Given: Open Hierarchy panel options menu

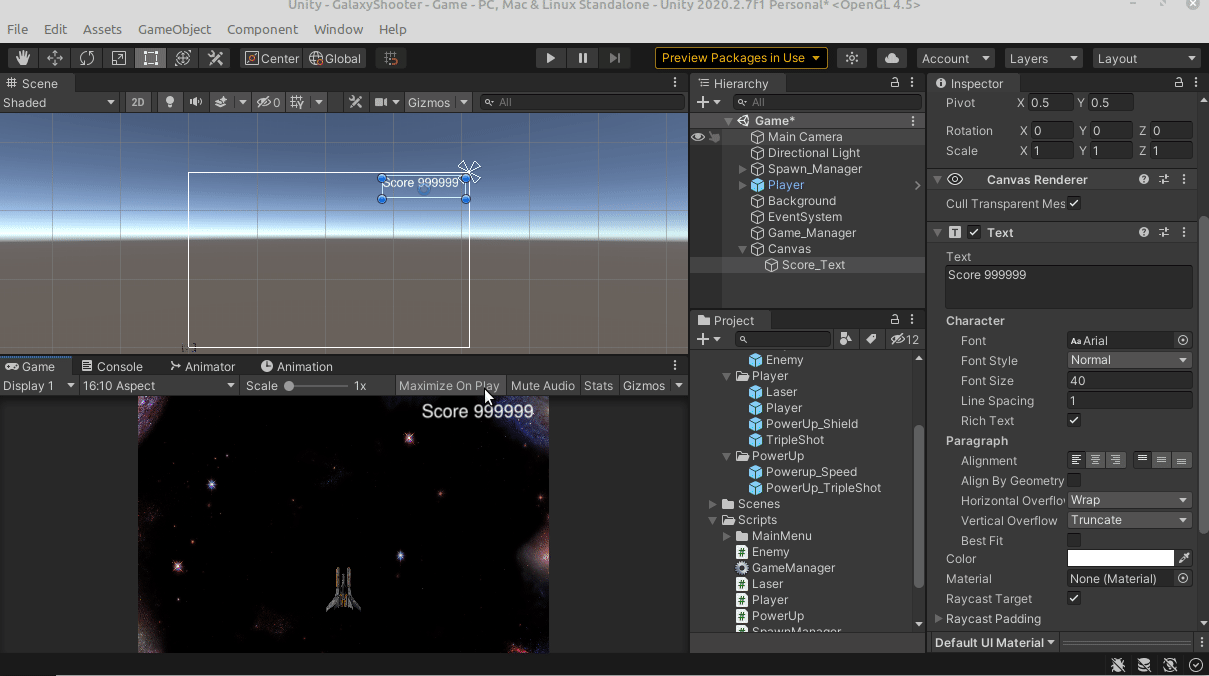Looking at the screenshot, I should click(913, 83).
